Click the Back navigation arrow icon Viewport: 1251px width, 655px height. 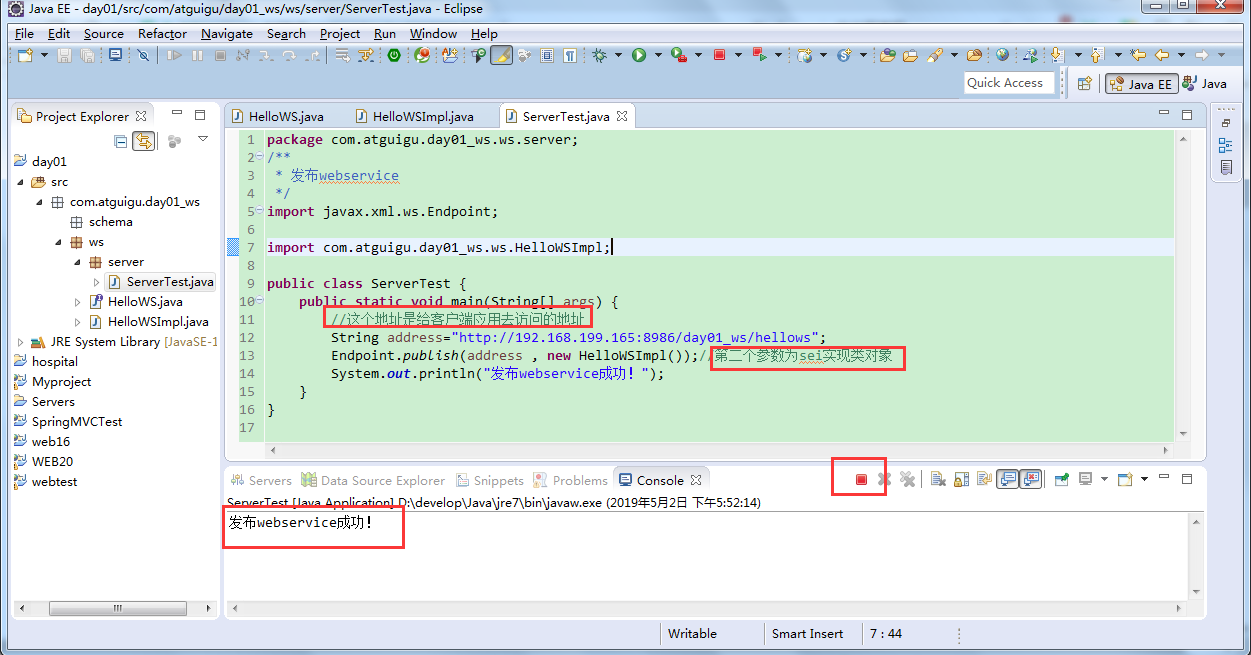tap(1161, 55)
